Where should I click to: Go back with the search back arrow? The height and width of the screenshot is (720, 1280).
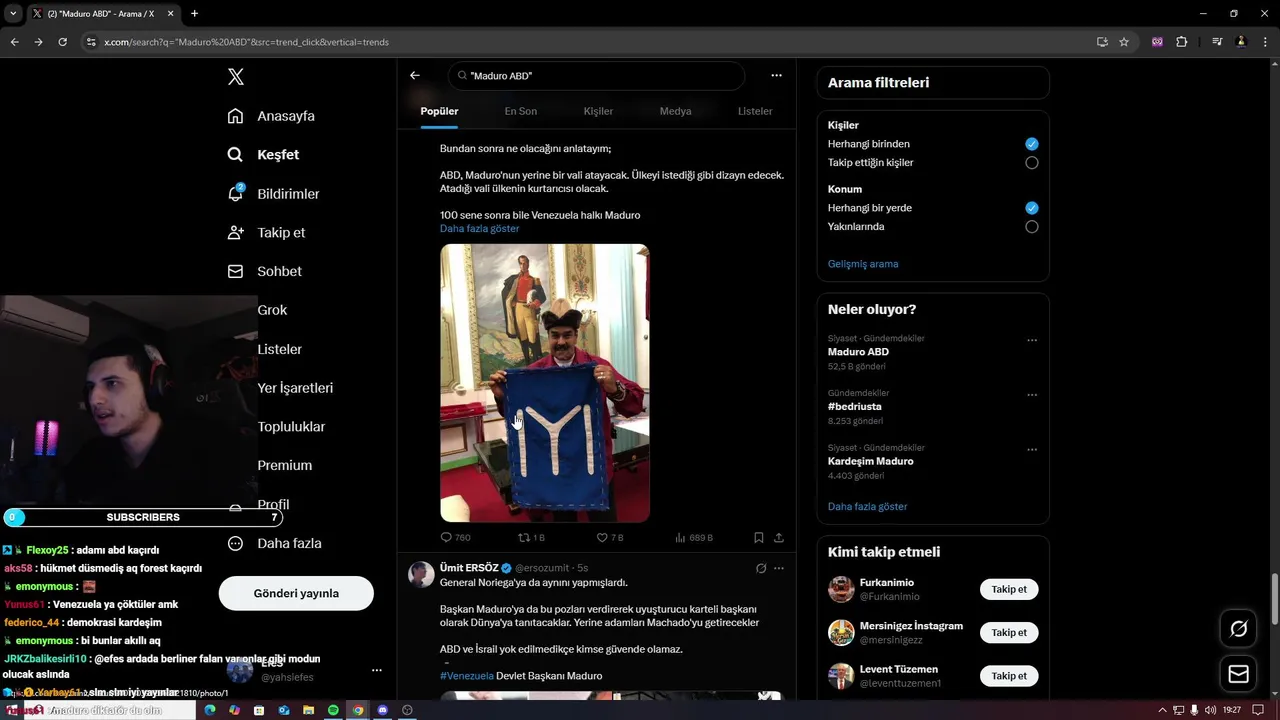[x=415, y=76]
